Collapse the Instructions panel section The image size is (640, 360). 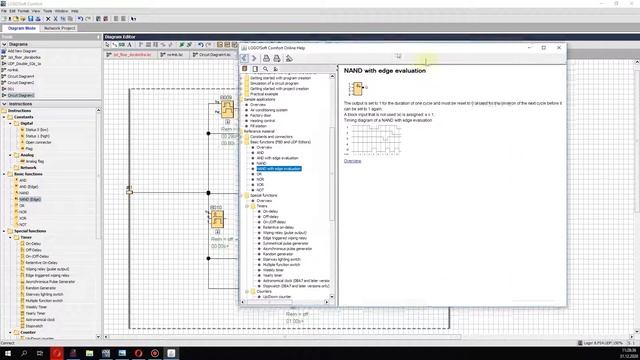4,104
